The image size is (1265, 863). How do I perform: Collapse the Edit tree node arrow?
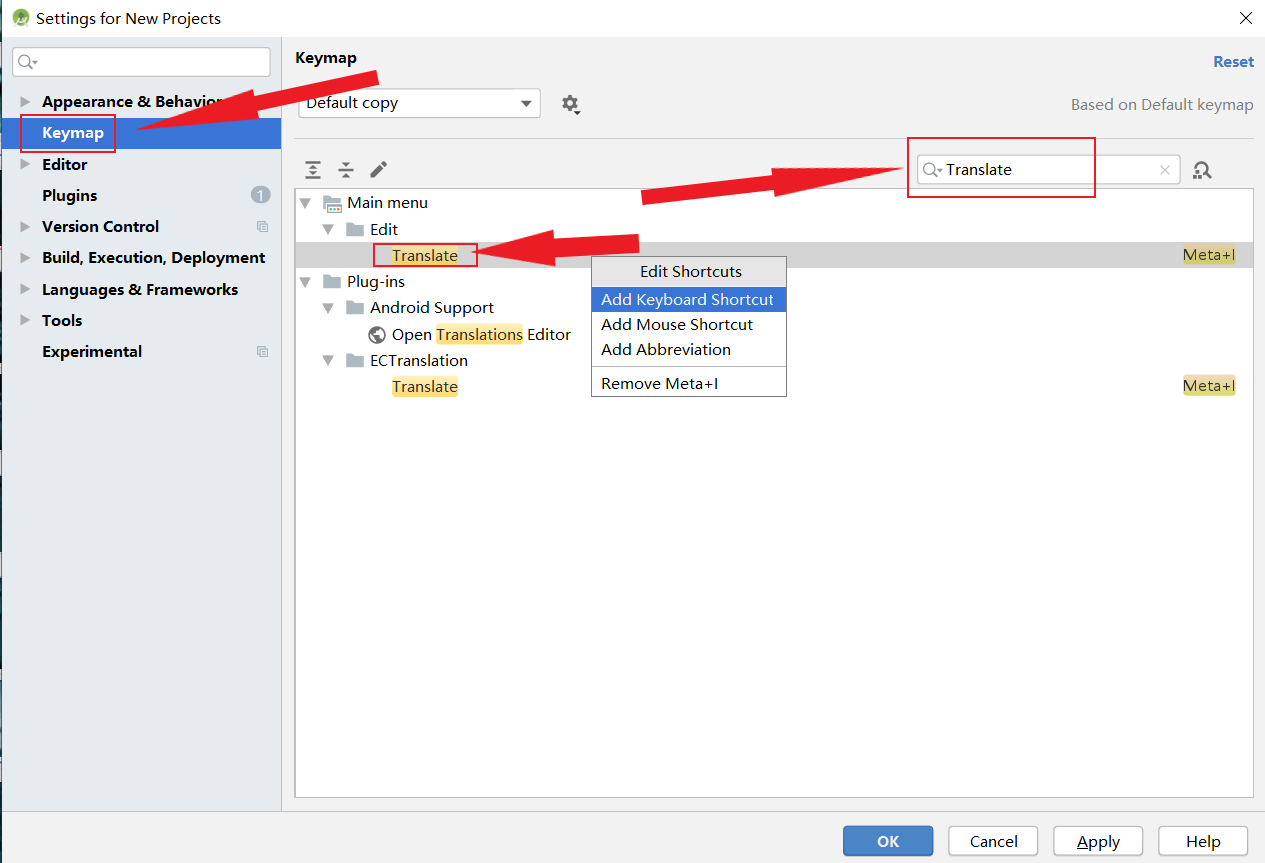click(328, 230)
